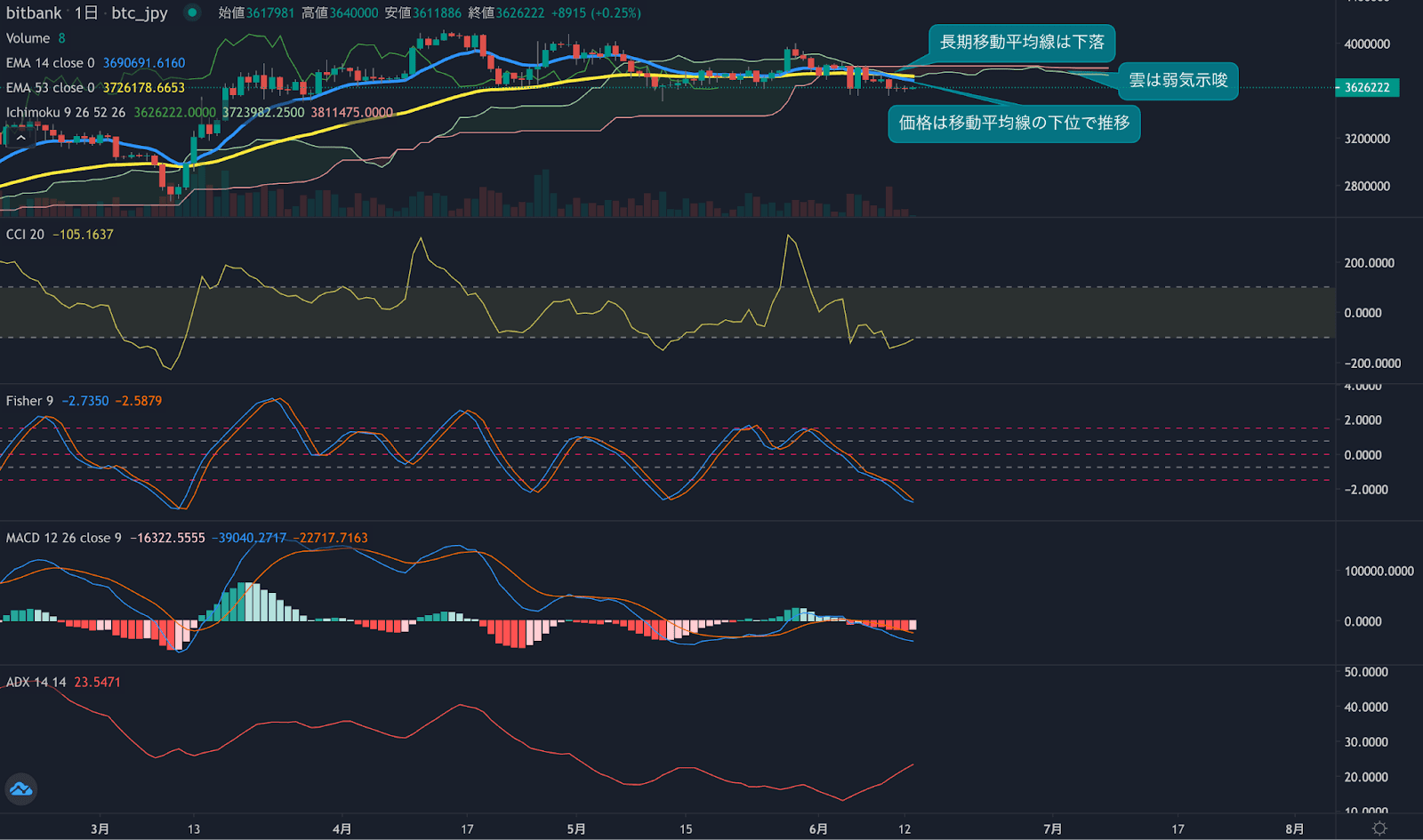This screenshot has width=1423, height=840.
Task: Open settings for the Fisher 9 indicator
Action: pos(28,400)
